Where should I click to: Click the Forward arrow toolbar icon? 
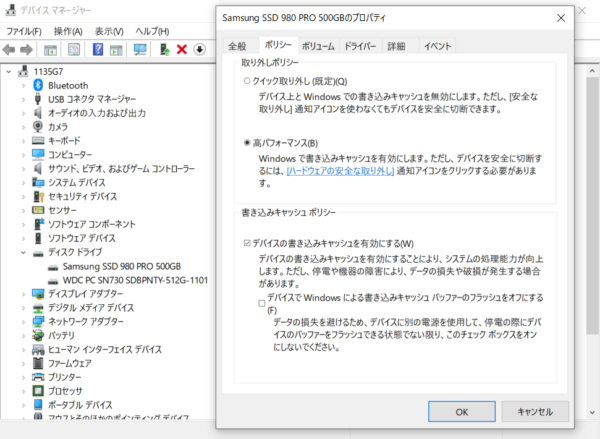tap(26, 49)
